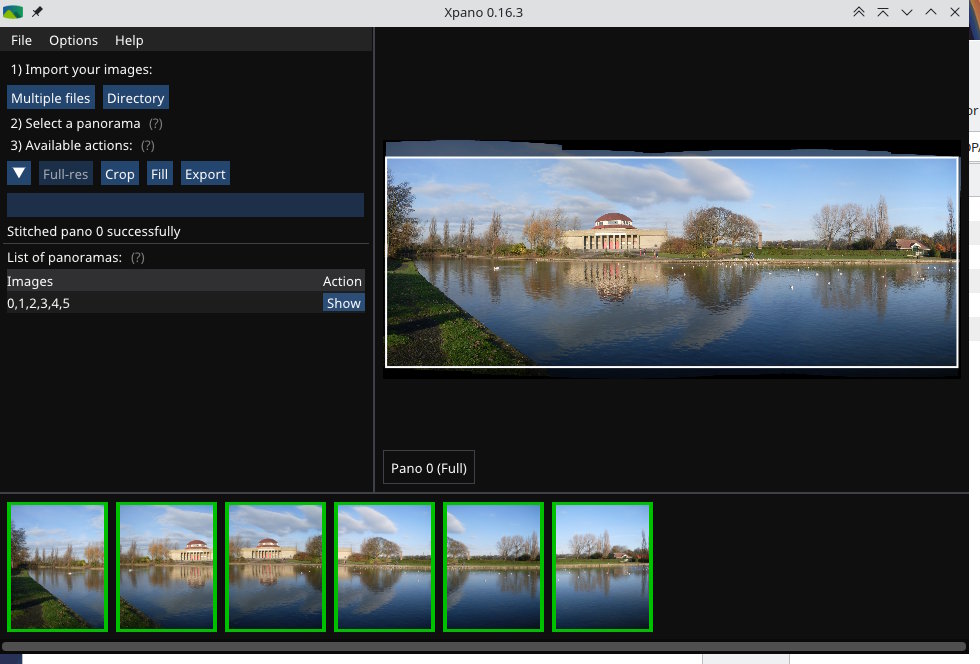Screen dimensions: 980x664
Task: Open the Help menu
Action: [129, 40]
